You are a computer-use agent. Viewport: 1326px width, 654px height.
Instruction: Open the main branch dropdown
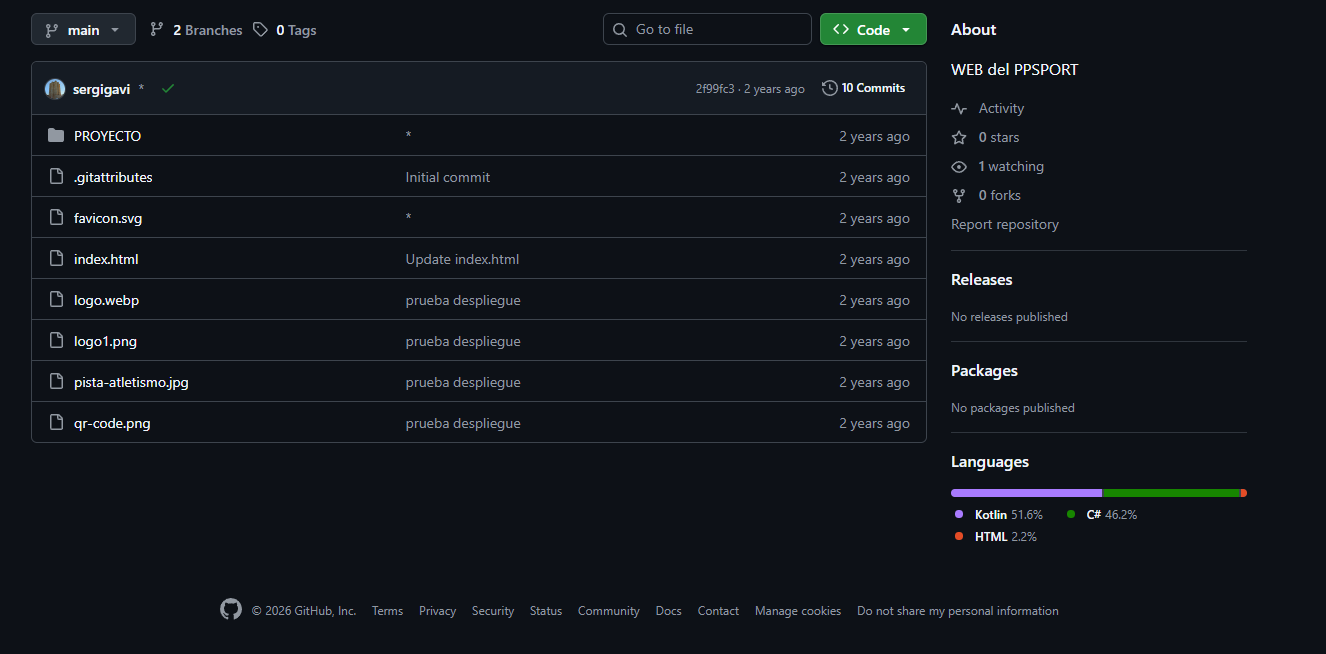point(83,30)
